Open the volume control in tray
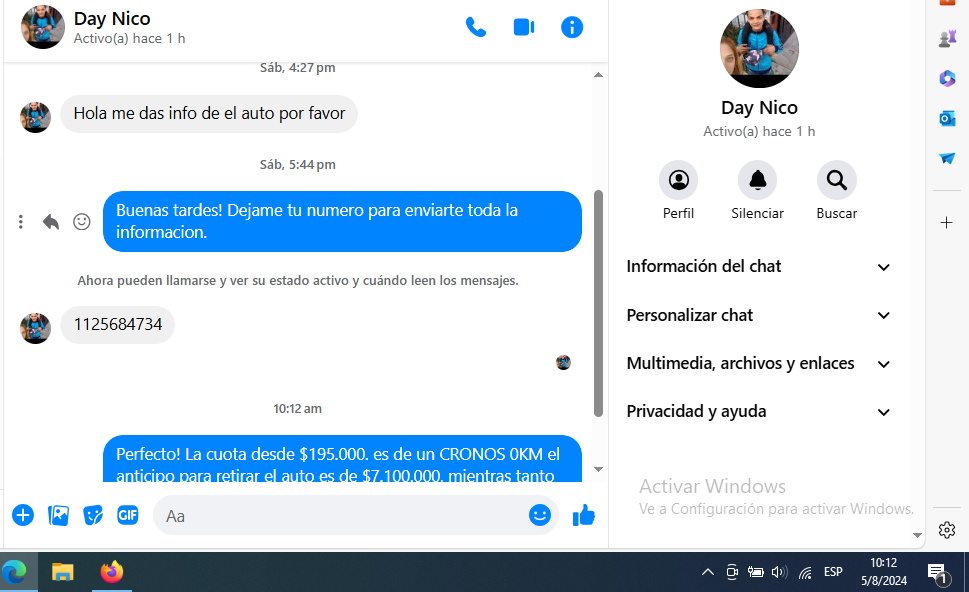 point(779,572)
